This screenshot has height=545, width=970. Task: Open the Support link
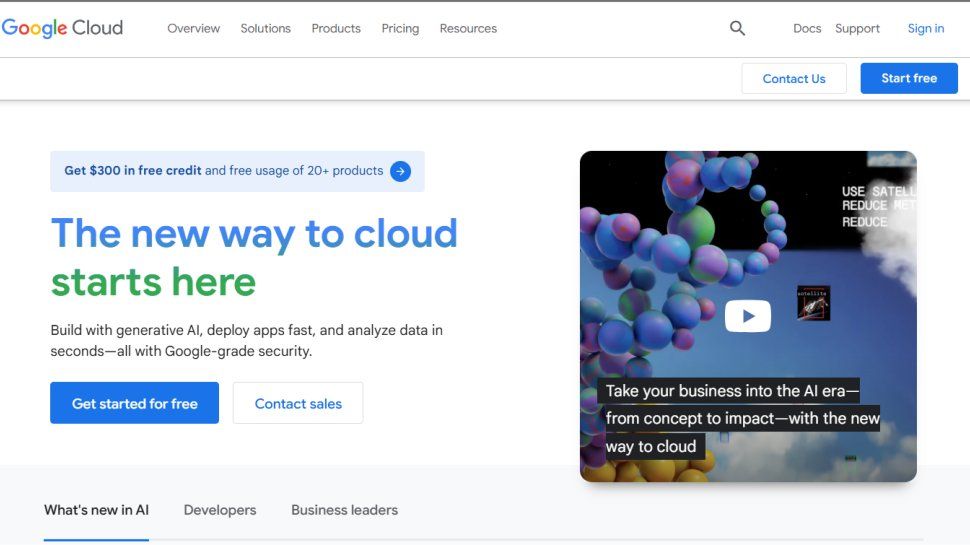pos(857,28)
